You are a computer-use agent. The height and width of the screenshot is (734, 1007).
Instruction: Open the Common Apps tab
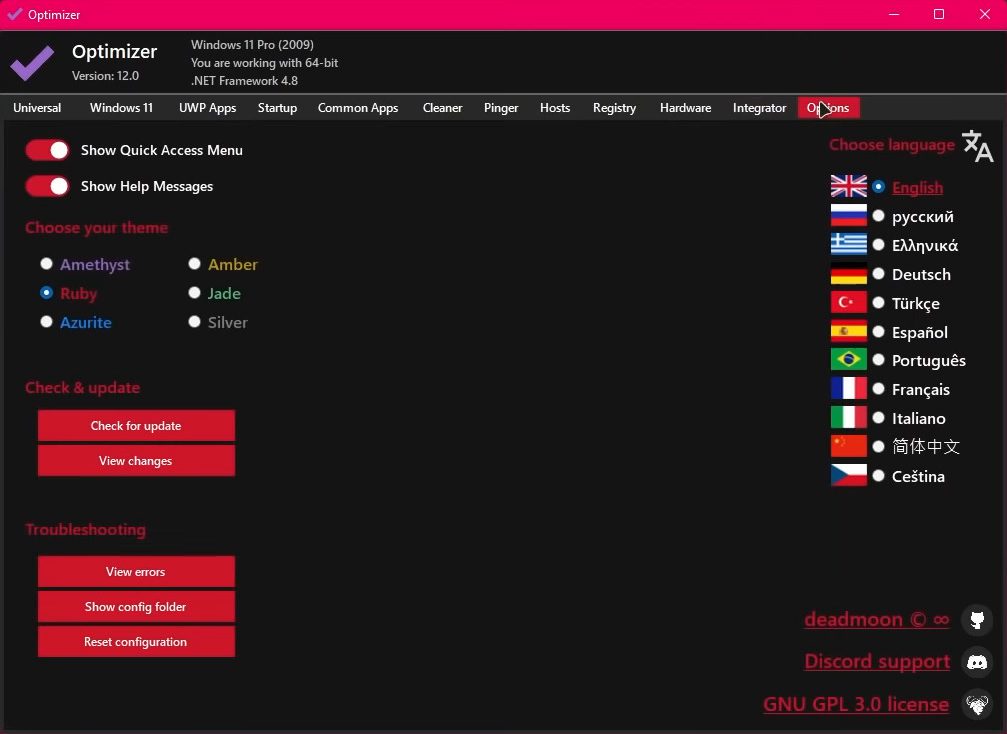coord(358,108)
